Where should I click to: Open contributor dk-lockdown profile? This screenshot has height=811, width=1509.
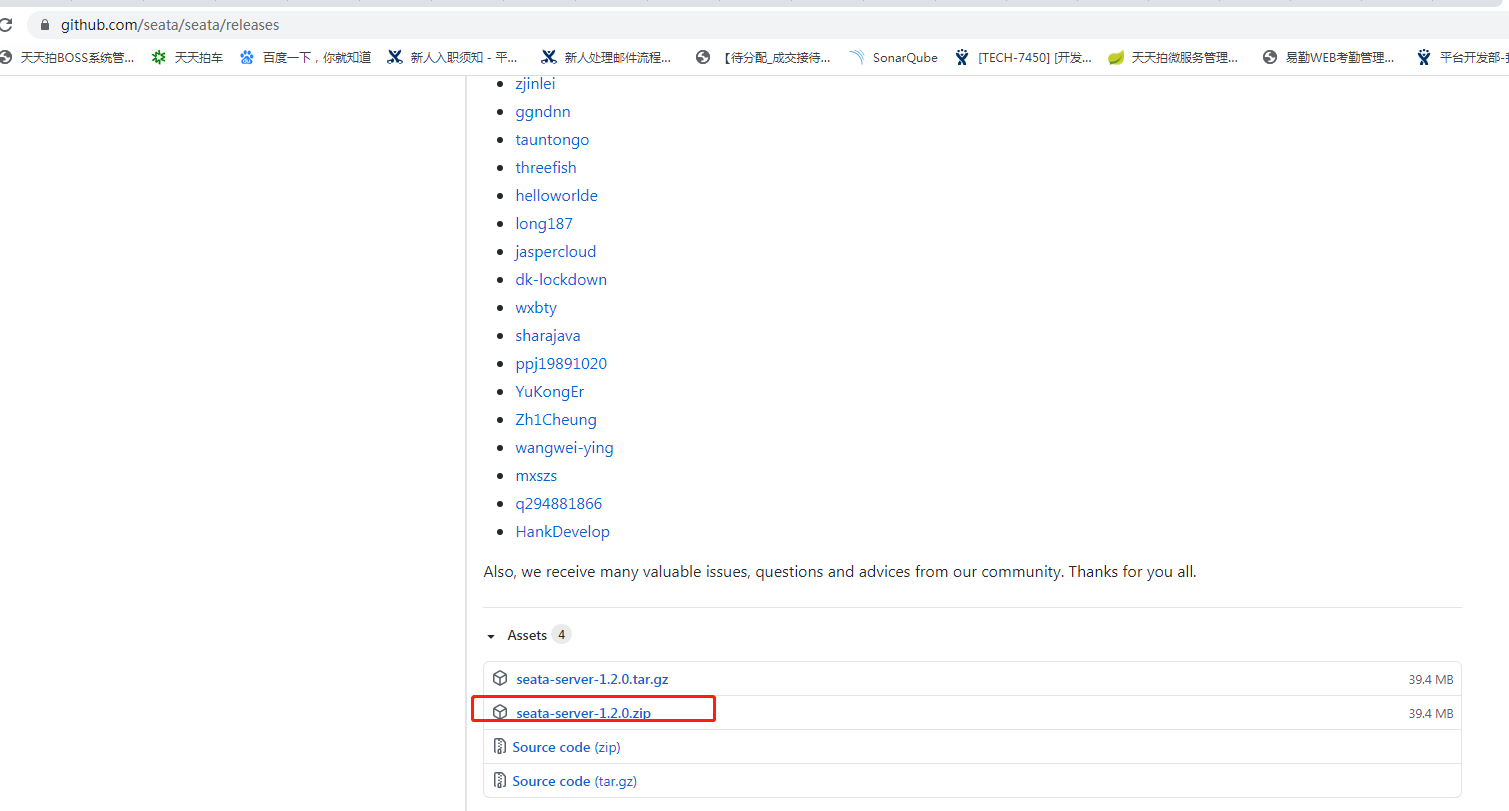pos(561,280)
